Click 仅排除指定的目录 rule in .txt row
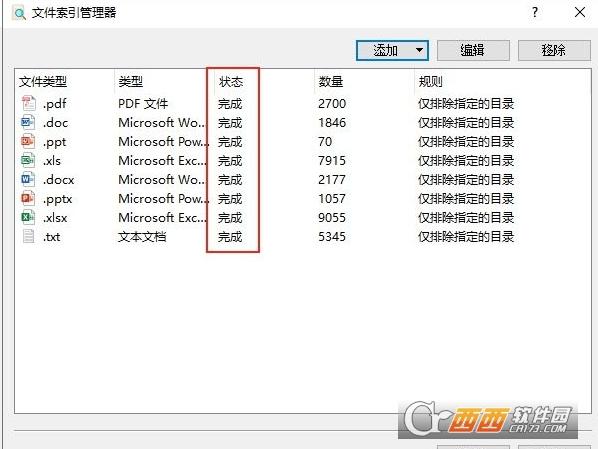598x449 pixels. 466,237
